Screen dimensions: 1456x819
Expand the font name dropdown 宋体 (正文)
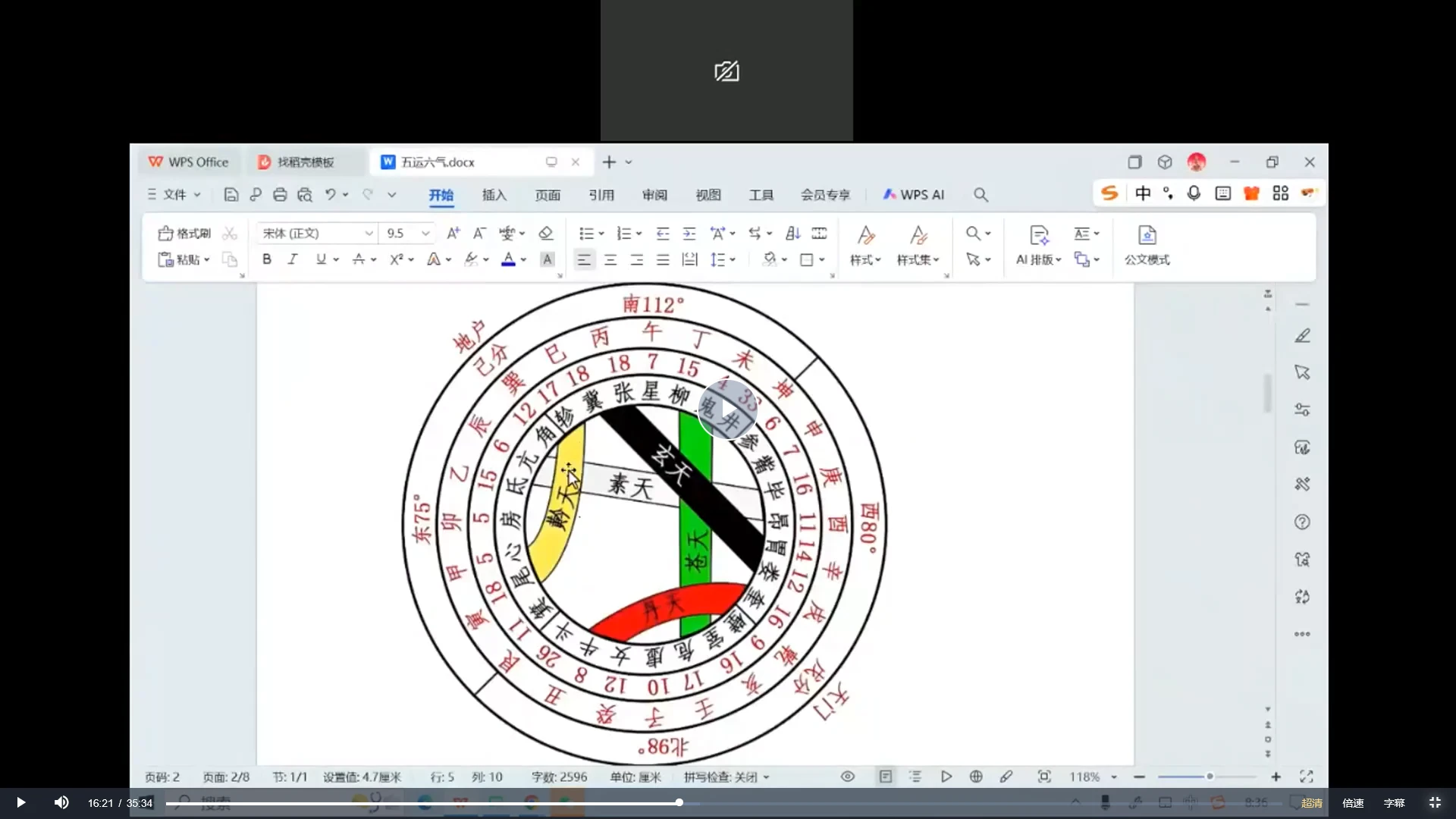coord(369,234)
